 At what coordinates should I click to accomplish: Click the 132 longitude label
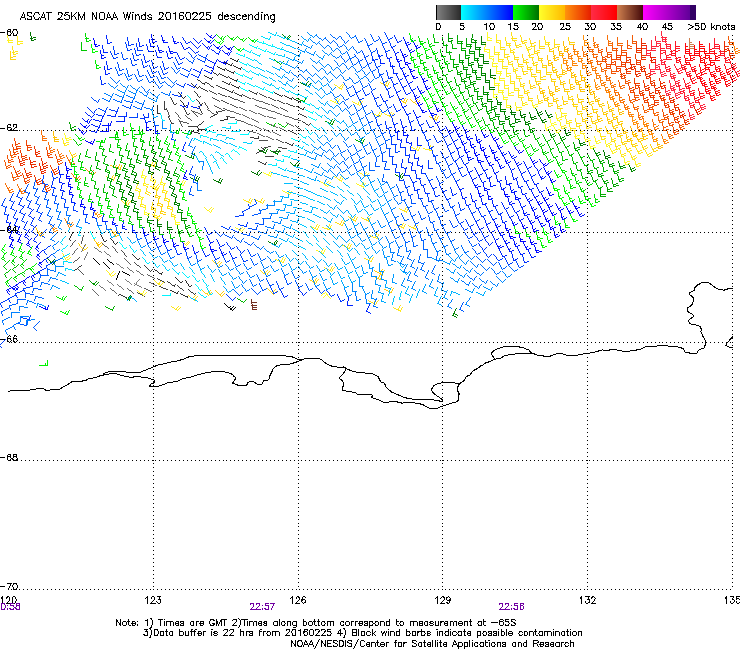pyautogui.click(x=588, y=600)
